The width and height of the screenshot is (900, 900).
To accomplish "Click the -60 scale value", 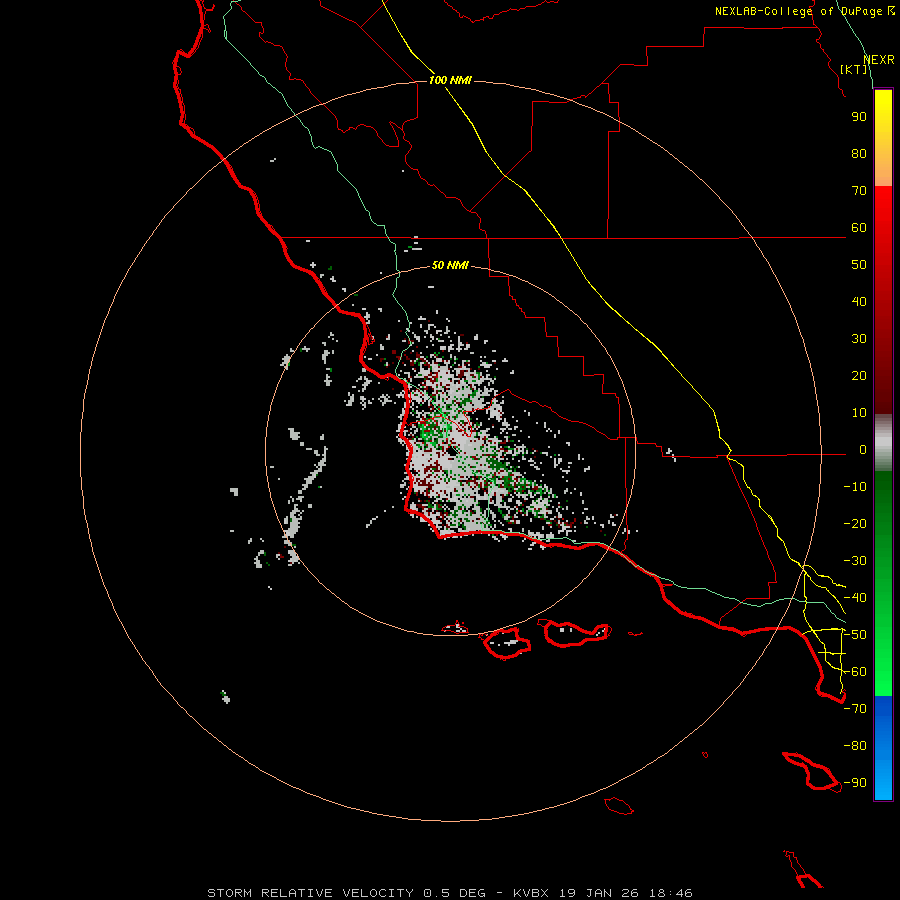I will point(855,672).
